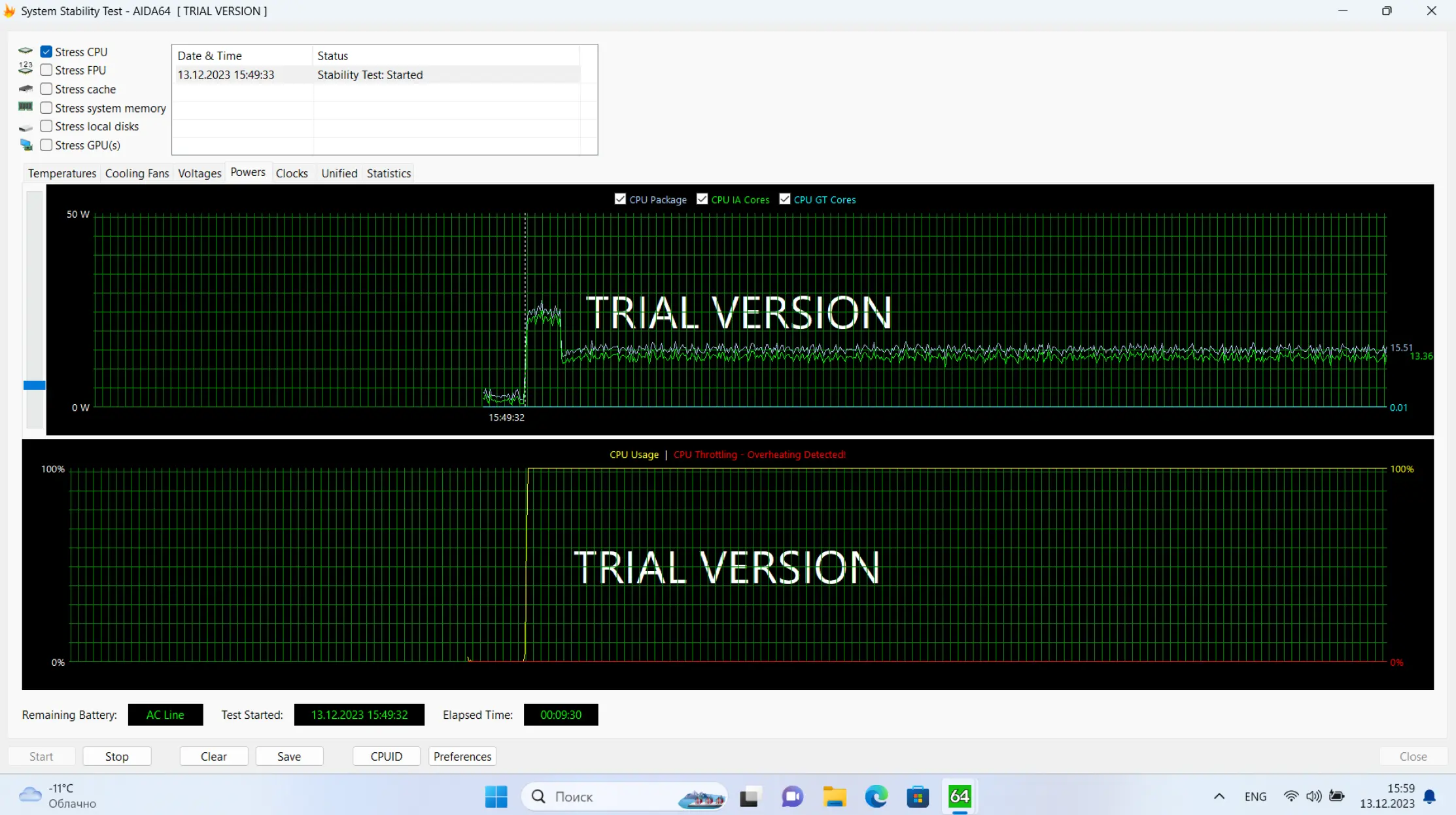This screenshot has height=815, width=1456.
Task: Open the chat app icon in taskbar
Action: (x=792, y=796)
